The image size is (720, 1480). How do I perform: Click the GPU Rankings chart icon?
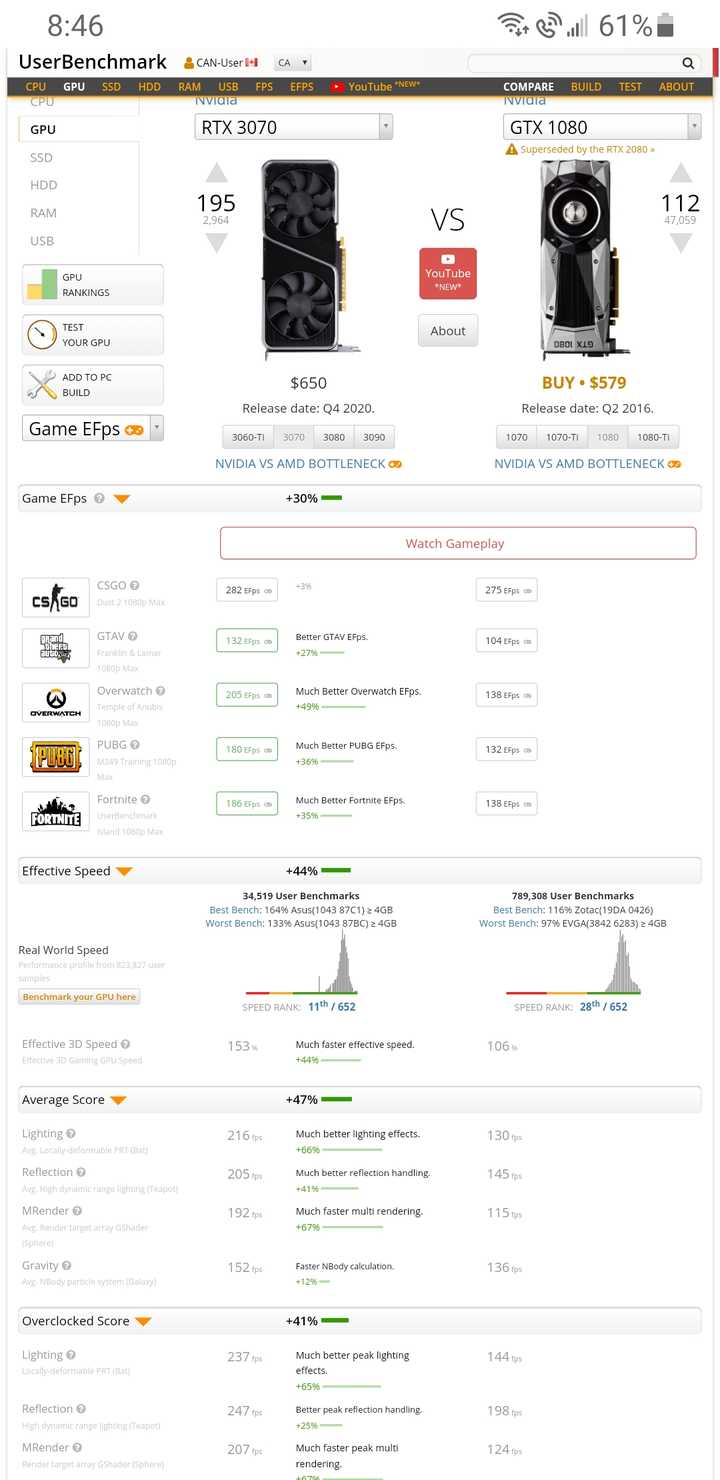click(42, 285)
